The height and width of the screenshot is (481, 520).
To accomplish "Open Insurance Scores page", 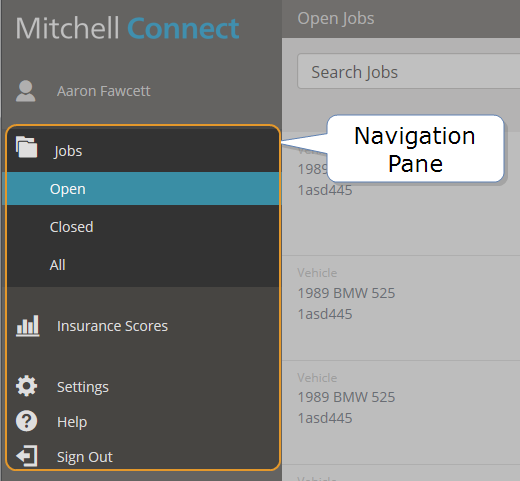I will [x=112, y=326].
